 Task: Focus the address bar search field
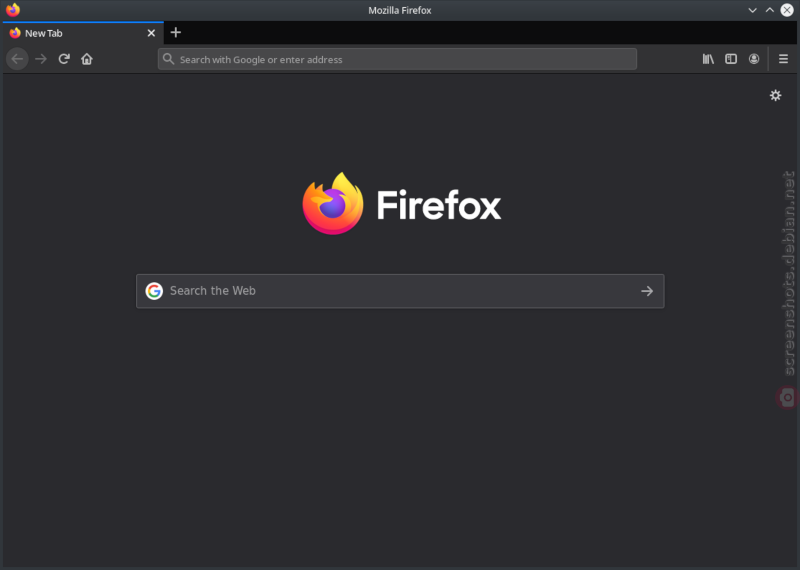click(x=397, y=59)
